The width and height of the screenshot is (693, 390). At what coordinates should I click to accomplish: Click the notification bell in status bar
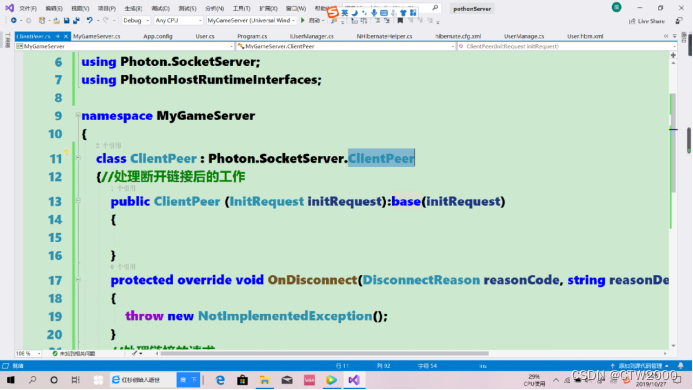pos(681,366)
